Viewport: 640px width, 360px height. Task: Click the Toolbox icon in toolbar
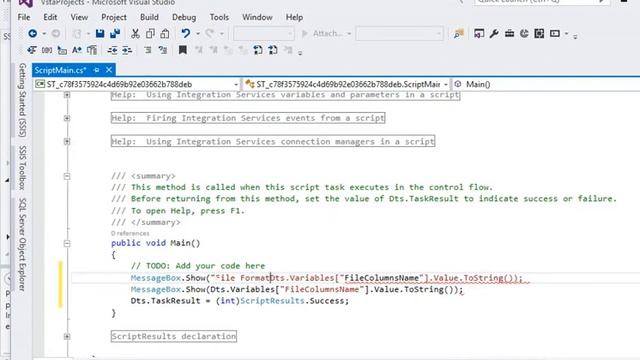509,33
